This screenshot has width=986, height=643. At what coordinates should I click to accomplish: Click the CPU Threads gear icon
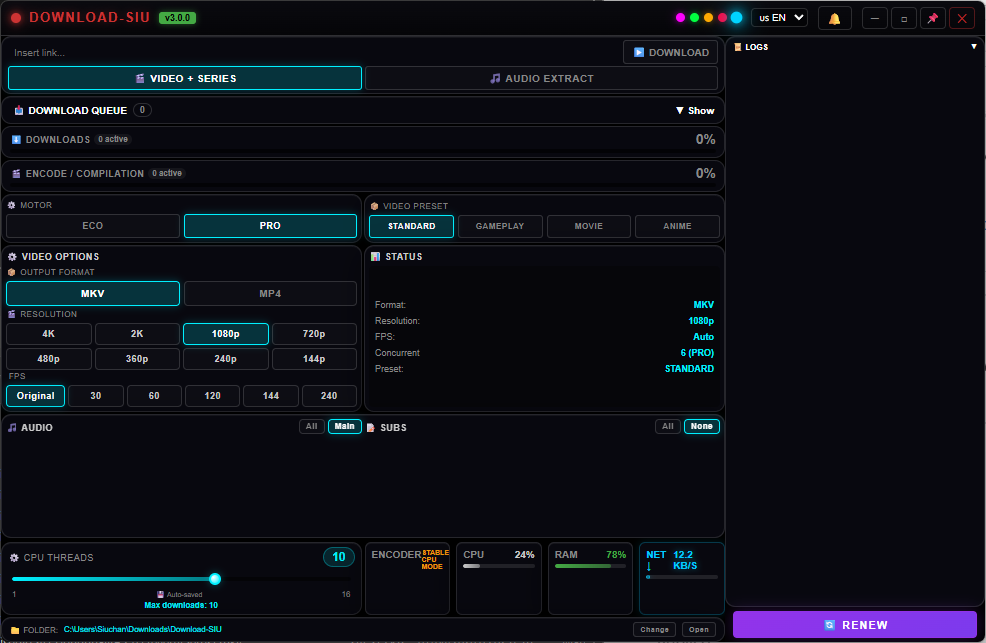(x=14, y=558)
